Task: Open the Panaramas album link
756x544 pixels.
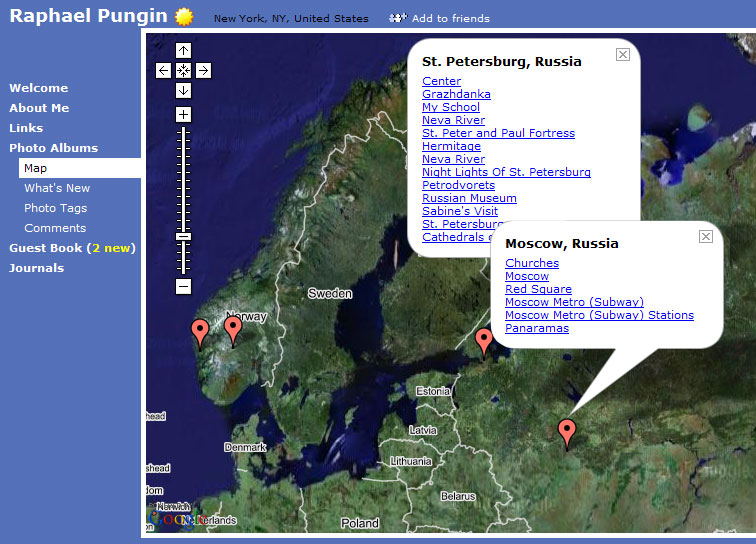Action: point(537,328)
